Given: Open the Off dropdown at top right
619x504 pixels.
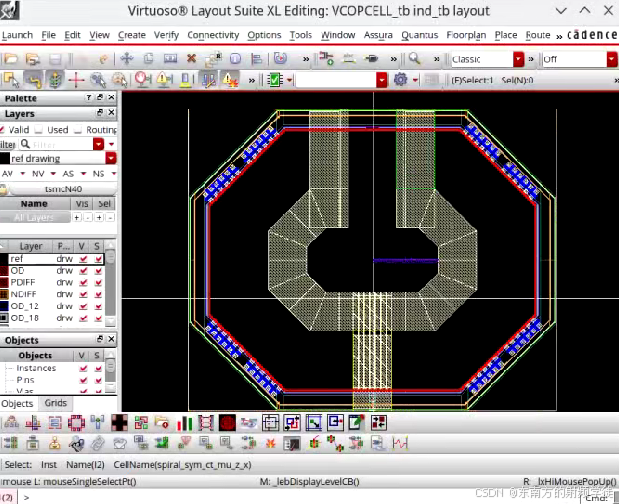Looking at the screenshot, I should point(612,59).
